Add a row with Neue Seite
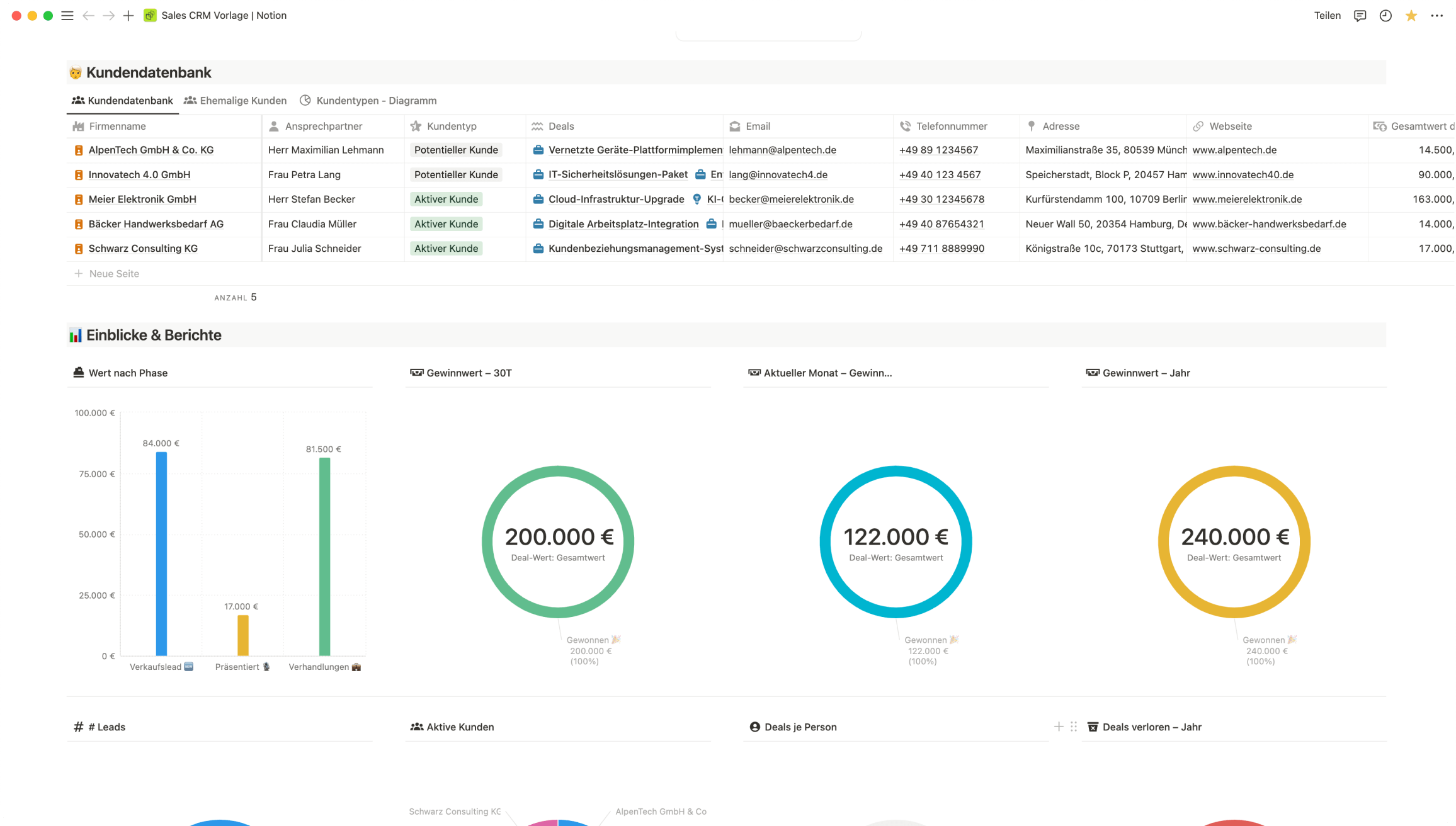The width and height of the screenshot is (1456, 826). tap(107, 274)
